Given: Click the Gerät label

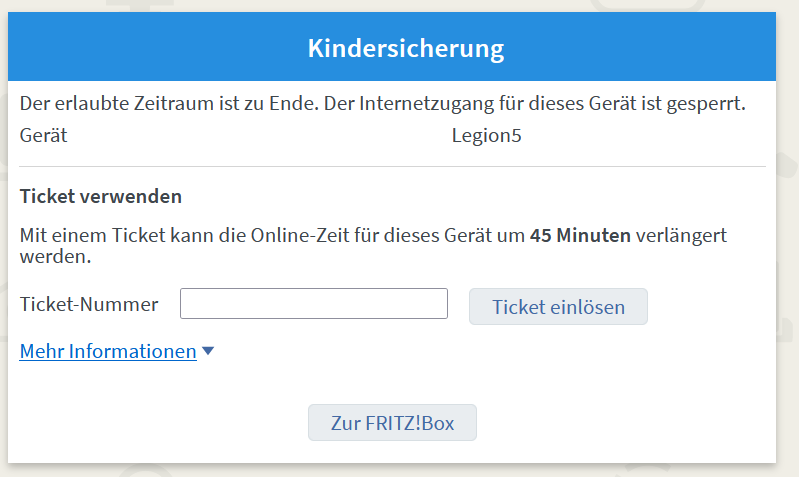Looking at the screenshot, I should click(43, 135).
